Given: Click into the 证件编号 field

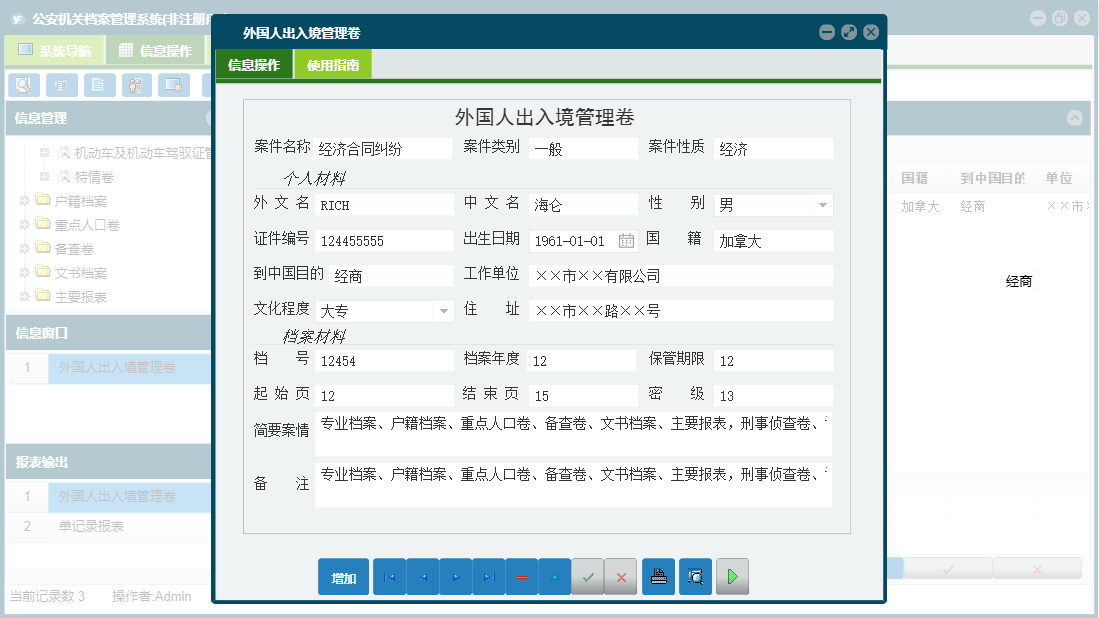Looking at the screenshot, I should point(384,240).
